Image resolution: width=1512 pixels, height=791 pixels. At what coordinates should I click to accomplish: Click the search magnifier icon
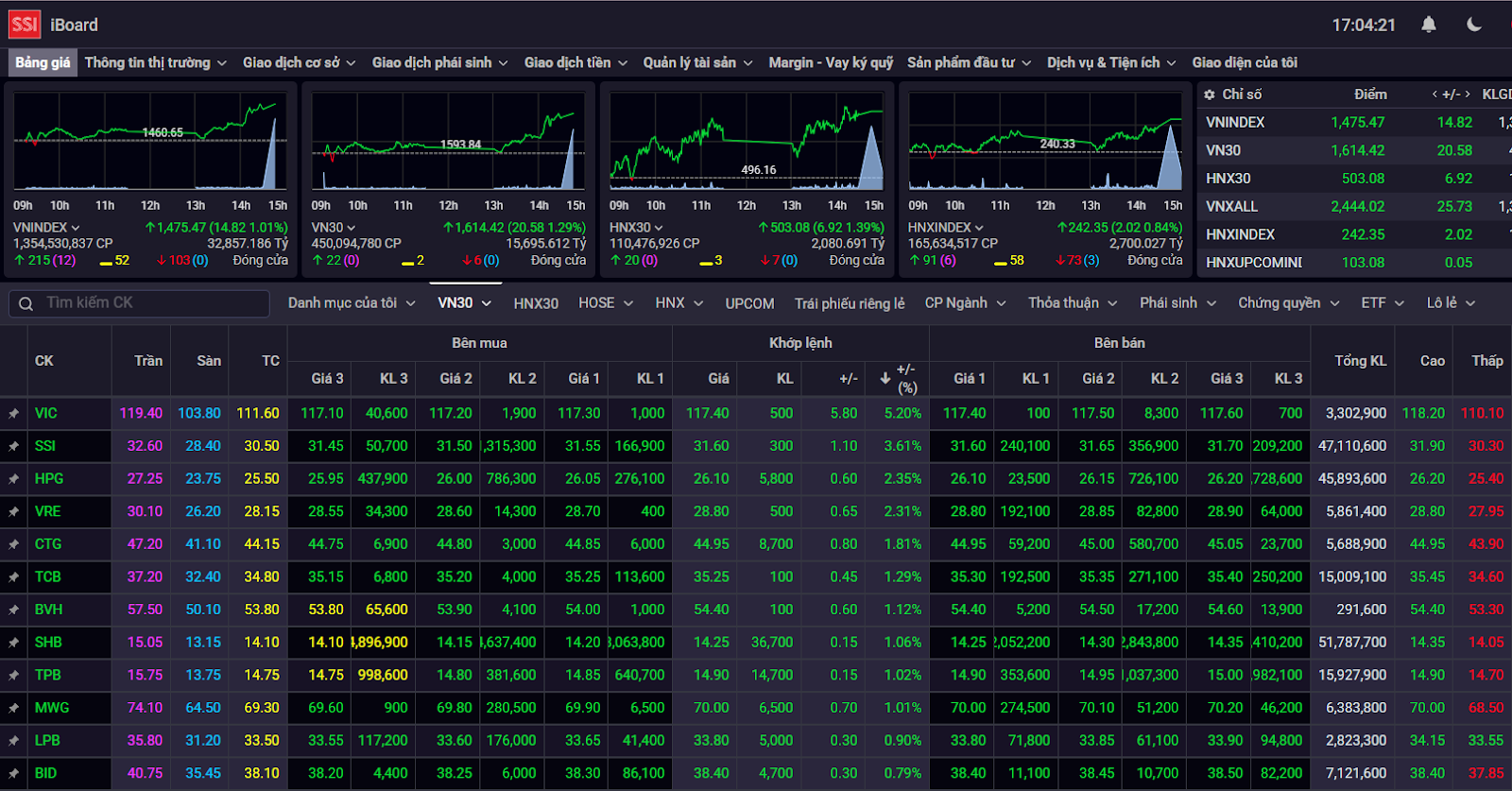pyautogui.click(x=26, y=303)
